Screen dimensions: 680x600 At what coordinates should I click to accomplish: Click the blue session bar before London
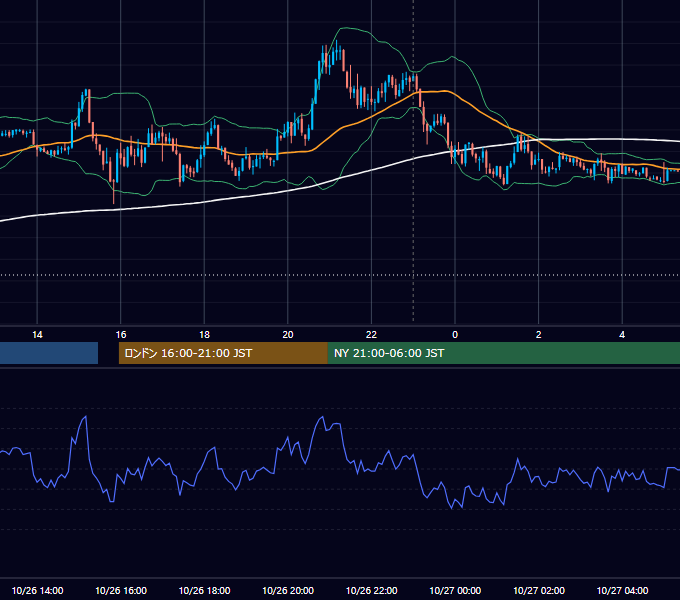[49, 353]
